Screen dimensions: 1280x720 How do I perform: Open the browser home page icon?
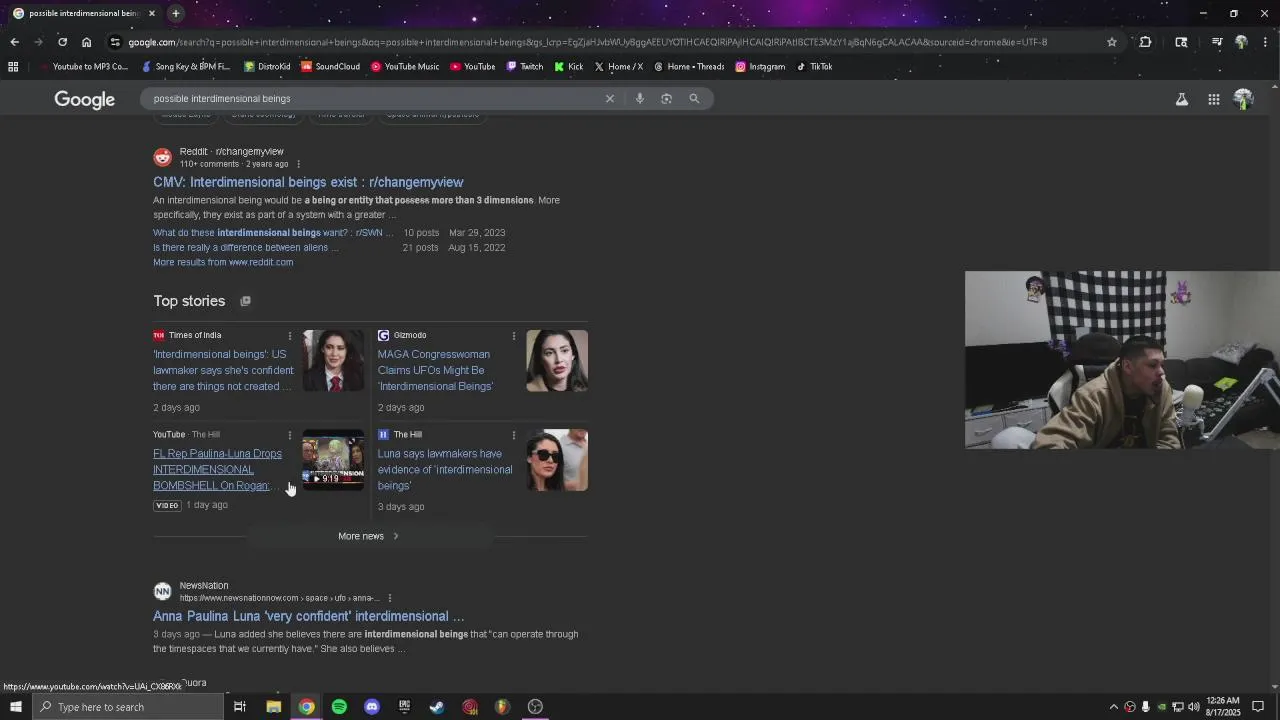click(x=86, y=42)
